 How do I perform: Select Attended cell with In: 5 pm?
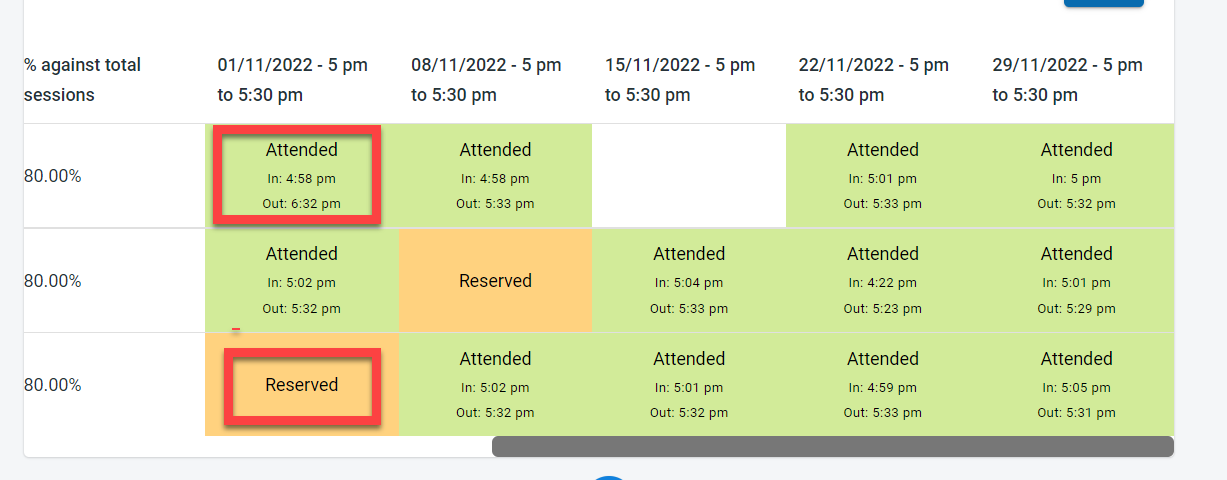click(1076, 175)
